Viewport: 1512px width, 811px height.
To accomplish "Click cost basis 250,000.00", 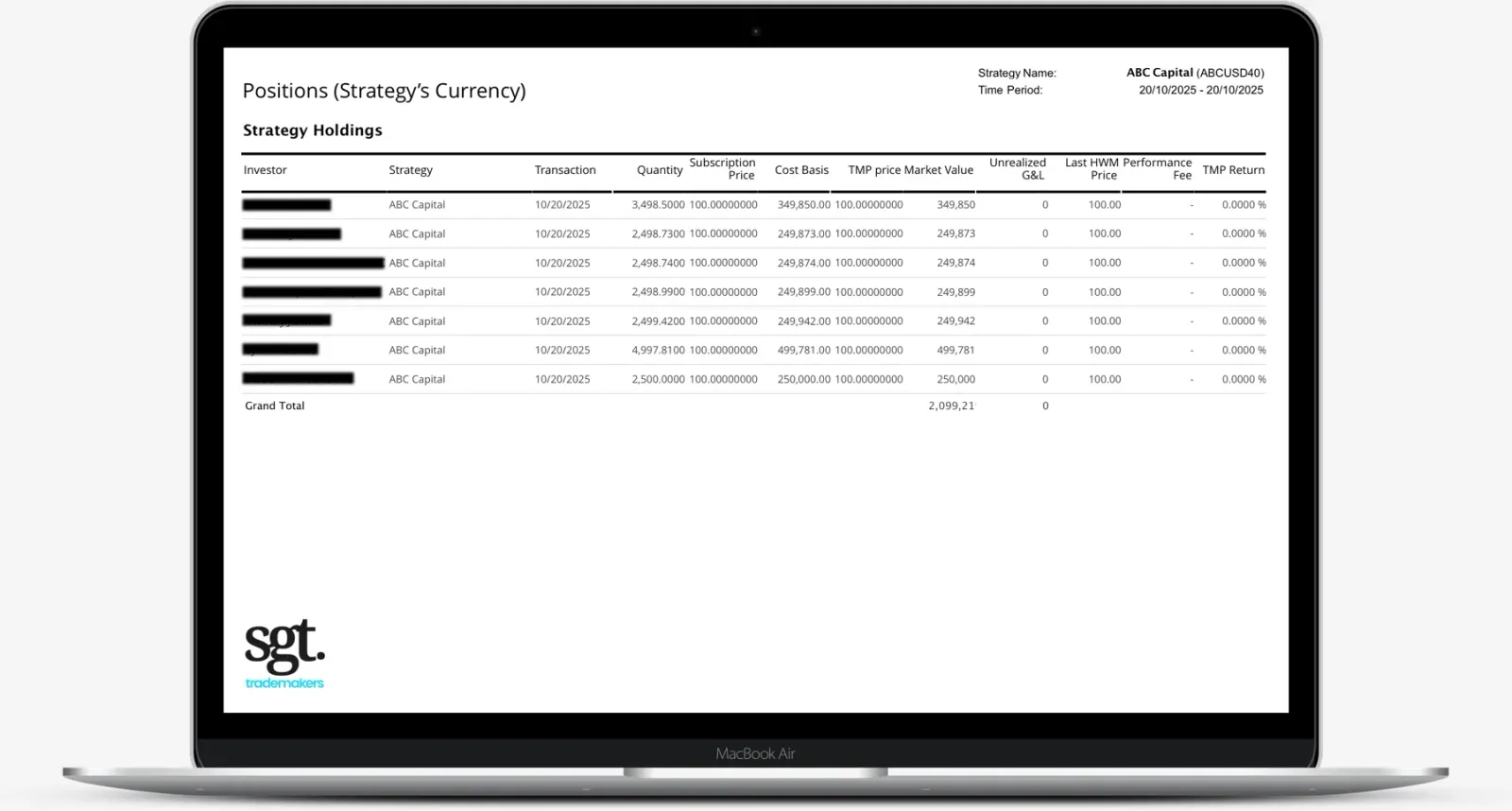I will click(x=804, y=379).
